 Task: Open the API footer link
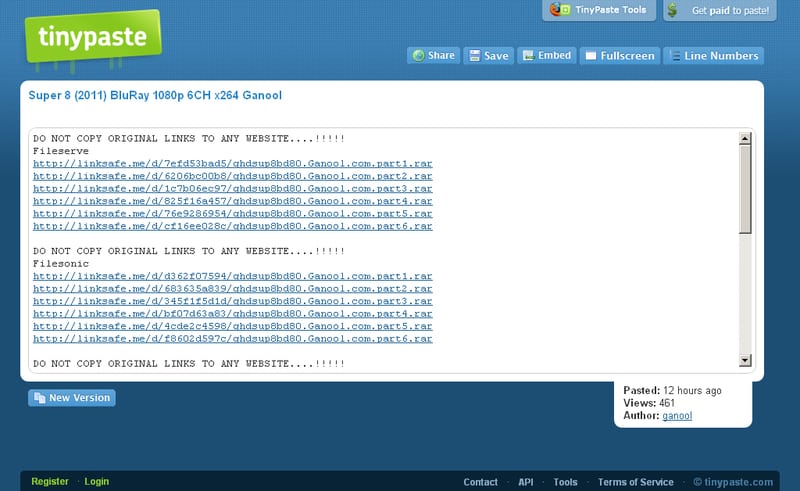[x=526, y=482]
